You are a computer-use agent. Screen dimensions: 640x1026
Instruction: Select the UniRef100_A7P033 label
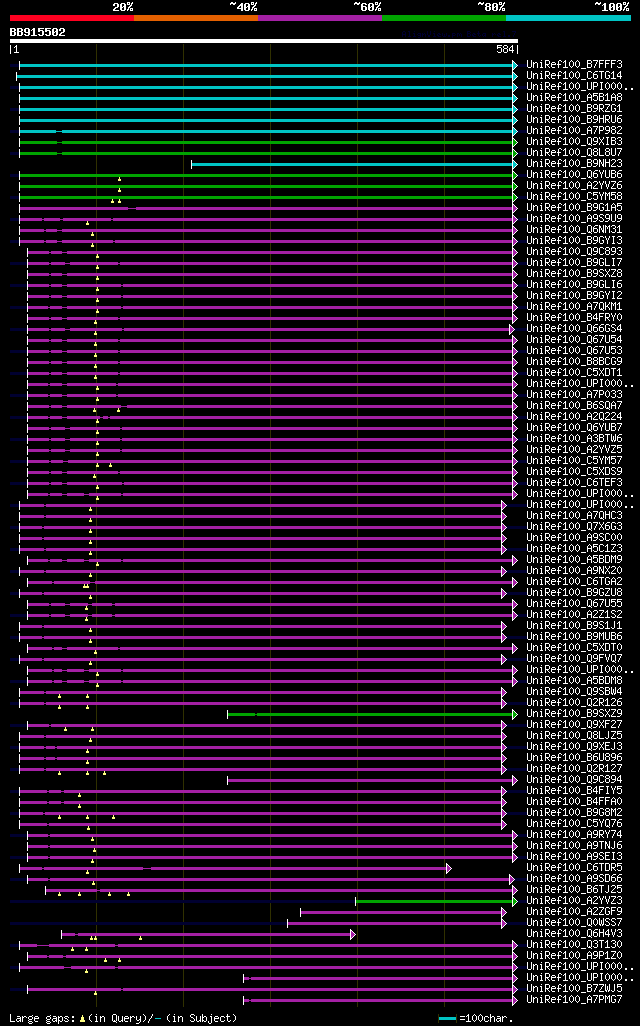point(574,395)
